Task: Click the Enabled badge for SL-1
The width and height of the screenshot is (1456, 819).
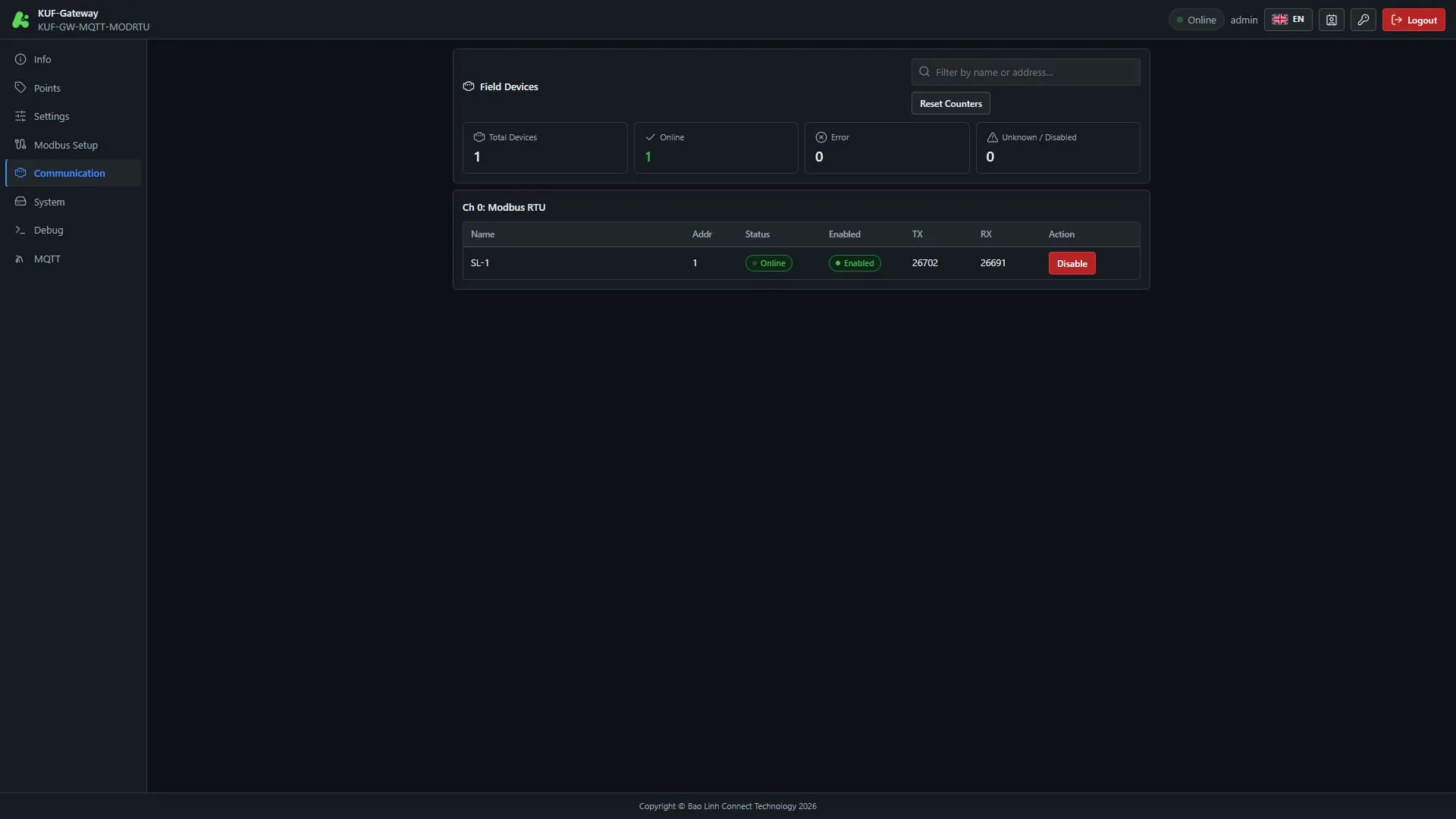Action: pyautogui.click(x=855, y=263)
